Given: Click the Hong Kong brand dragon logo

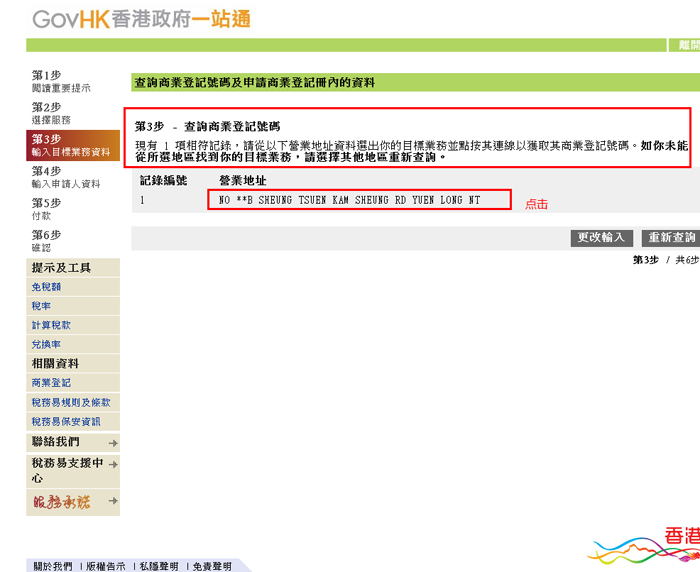Looking at the screenshot, I should point(644,545).
